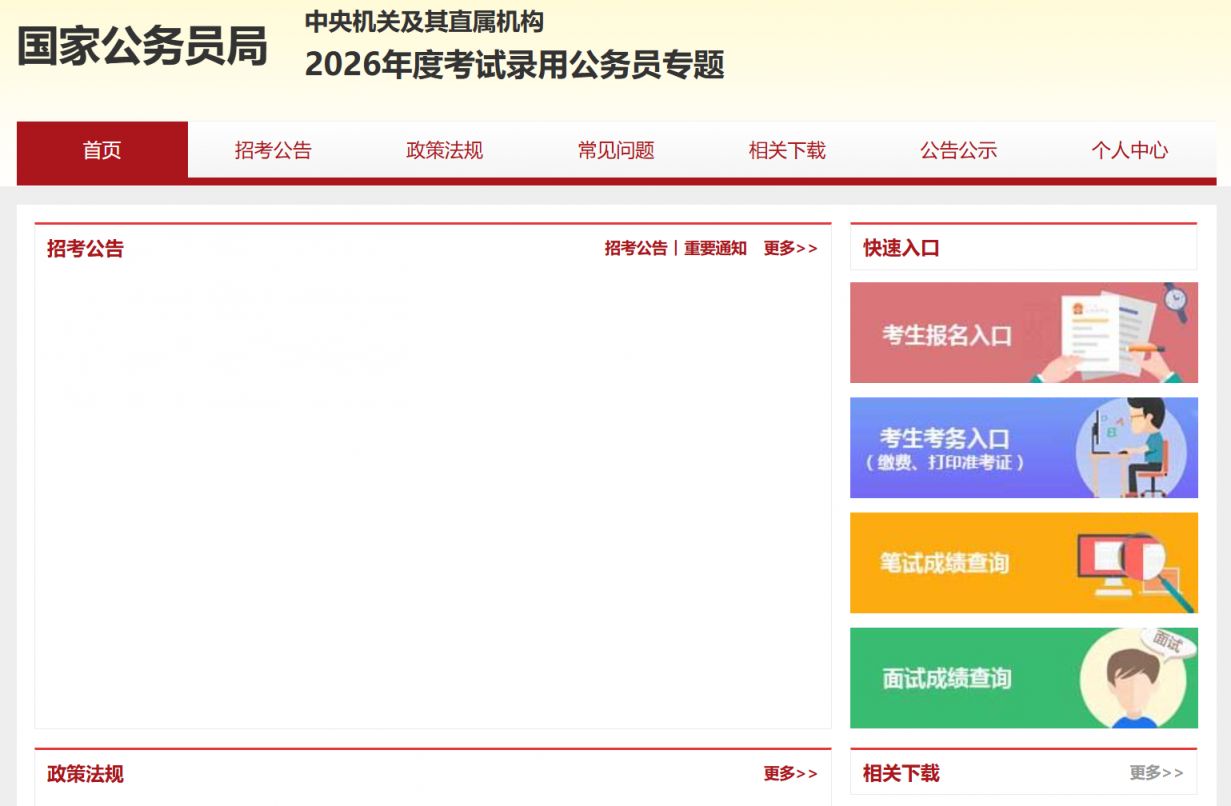Open 考生考务入口 for payment and admission ticket
The height and width of the screenshot is (806, 1231).
coord(946,449)
